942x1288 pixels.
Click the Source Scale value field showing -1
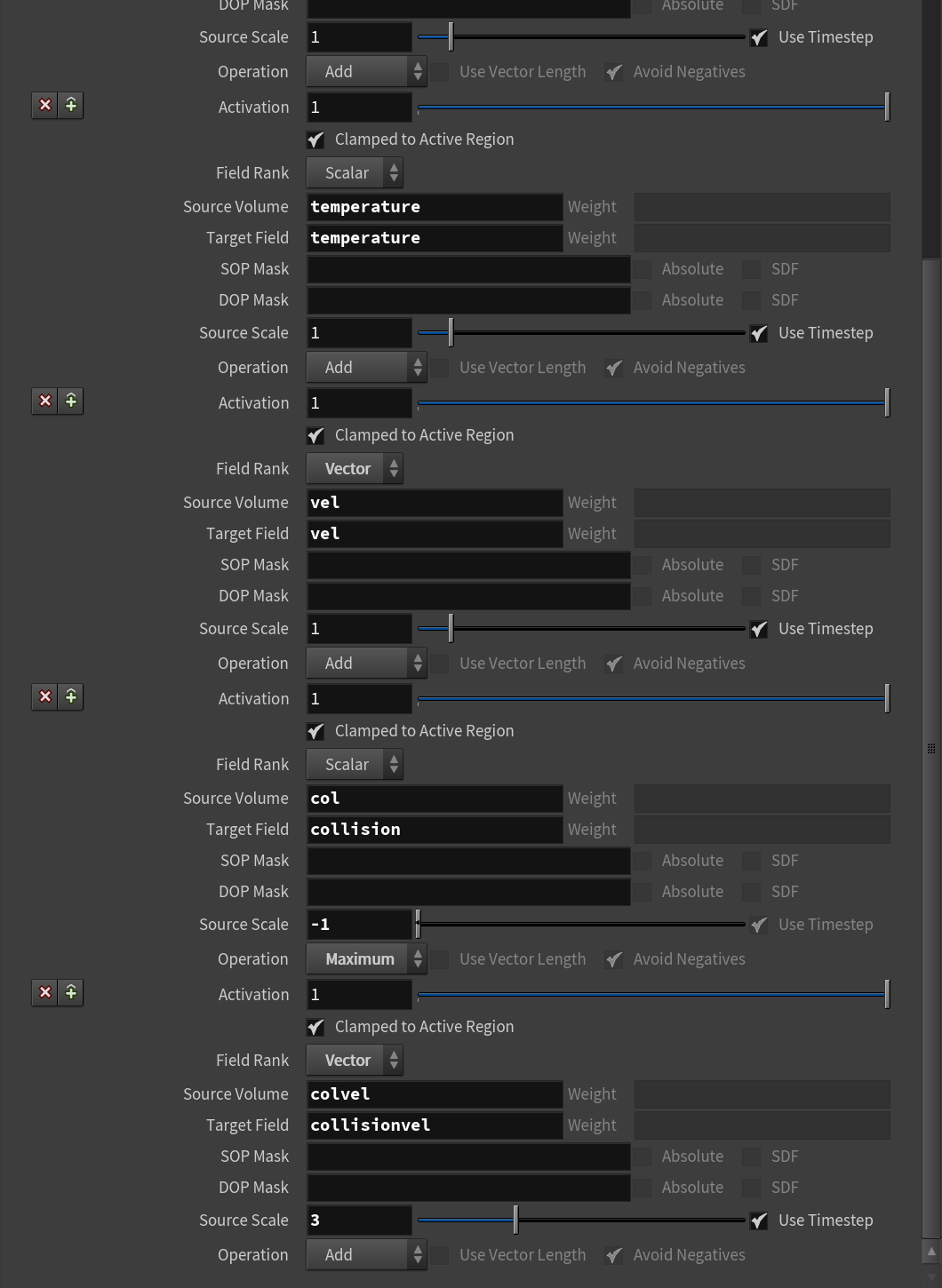(x=359, y=925)
